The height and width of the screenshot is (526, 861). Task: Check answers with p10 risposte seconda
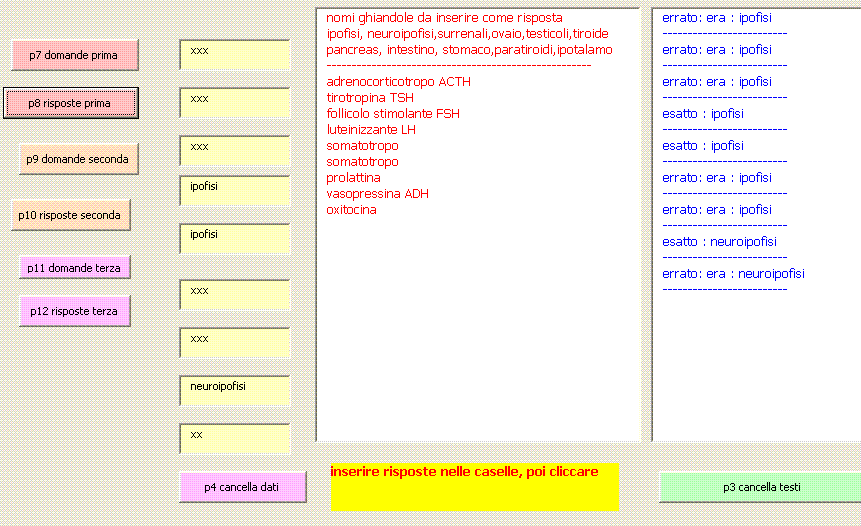[71, 215]
